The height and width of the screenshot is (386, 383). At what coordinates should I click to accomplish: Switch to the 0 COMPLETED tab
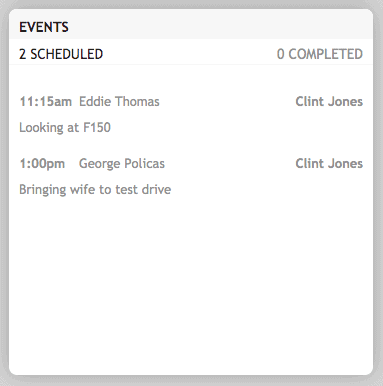tap(320, 54)
